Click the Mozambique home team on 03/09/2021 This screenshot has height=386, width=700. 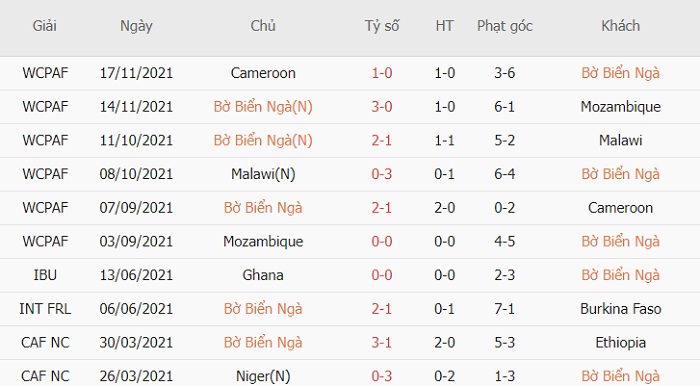click(x=263, y=241)
